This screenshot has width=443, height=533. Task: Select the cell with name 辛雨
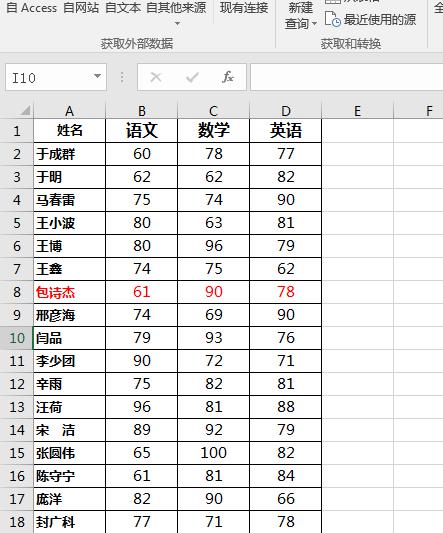pos(70,384)
